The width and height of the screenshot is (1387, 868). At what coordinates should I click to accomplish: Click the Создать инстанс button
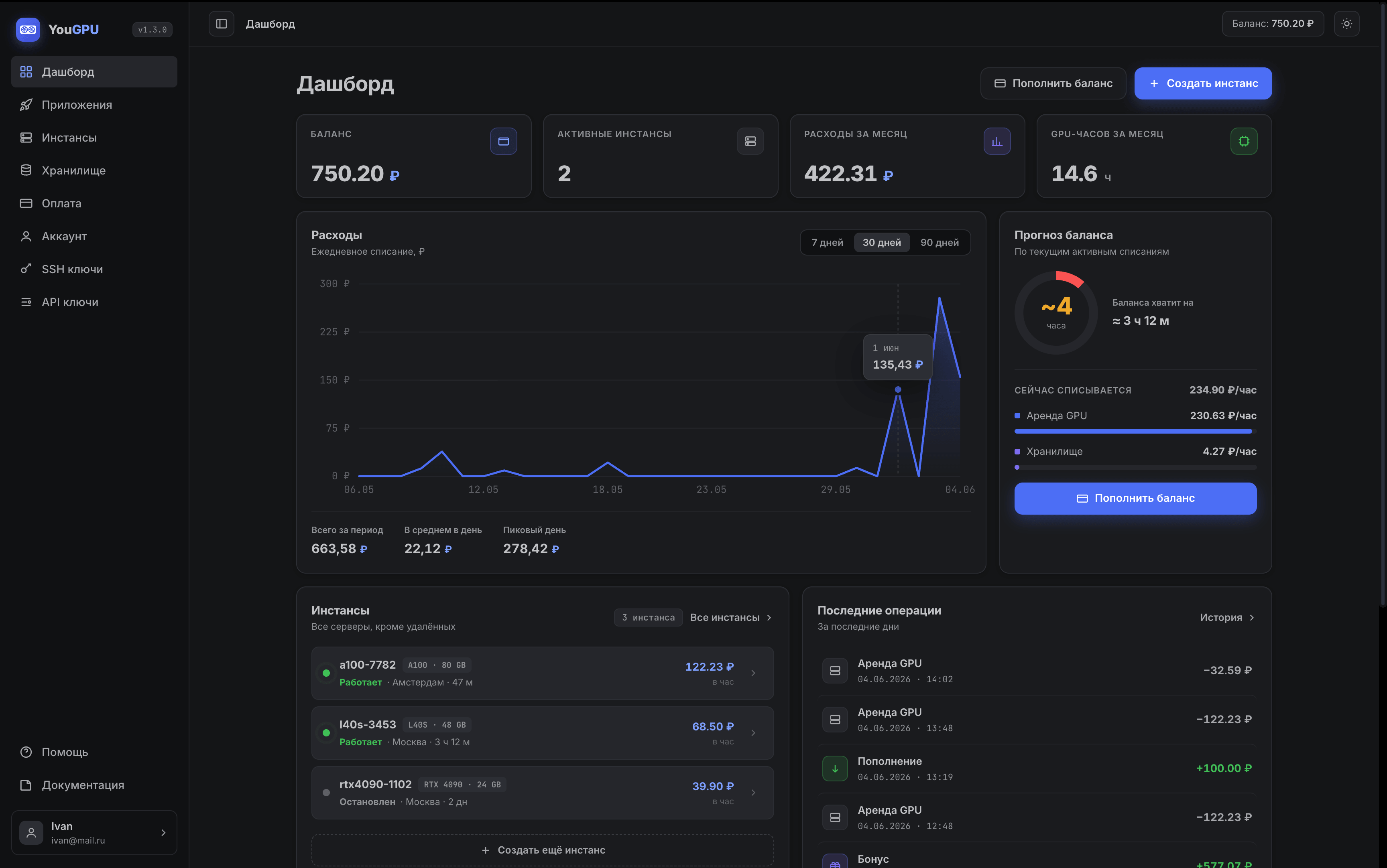(x=1203, y=83)
